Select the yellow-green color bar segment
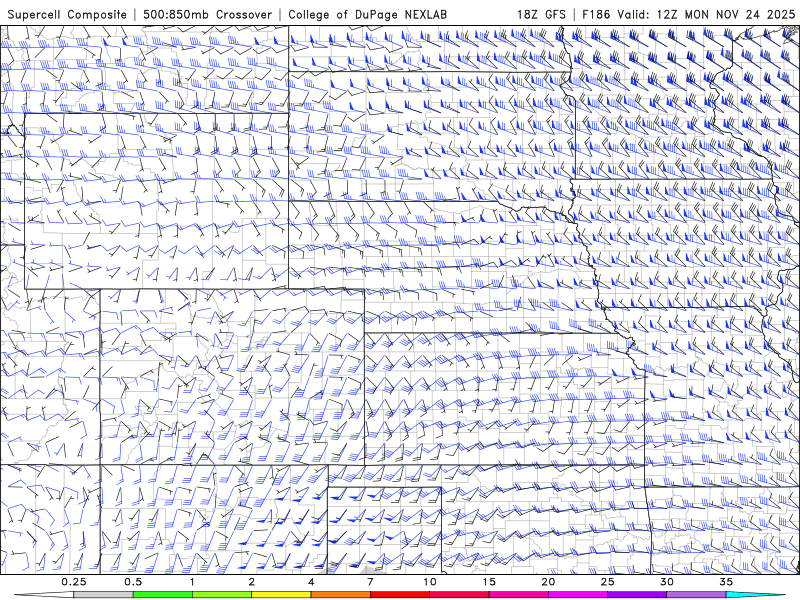800x600 pixels. click(x=222, y=595)
